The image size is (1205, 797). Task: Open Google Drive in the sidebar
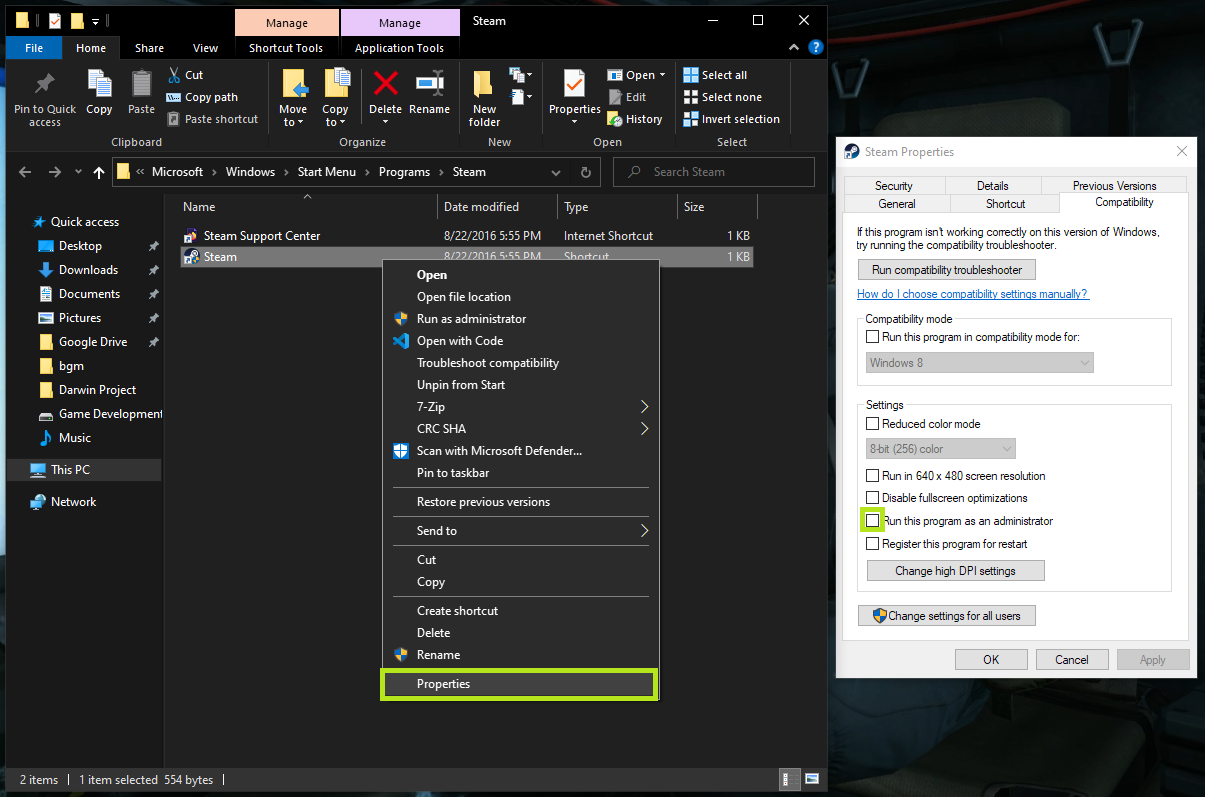point(93,342)
